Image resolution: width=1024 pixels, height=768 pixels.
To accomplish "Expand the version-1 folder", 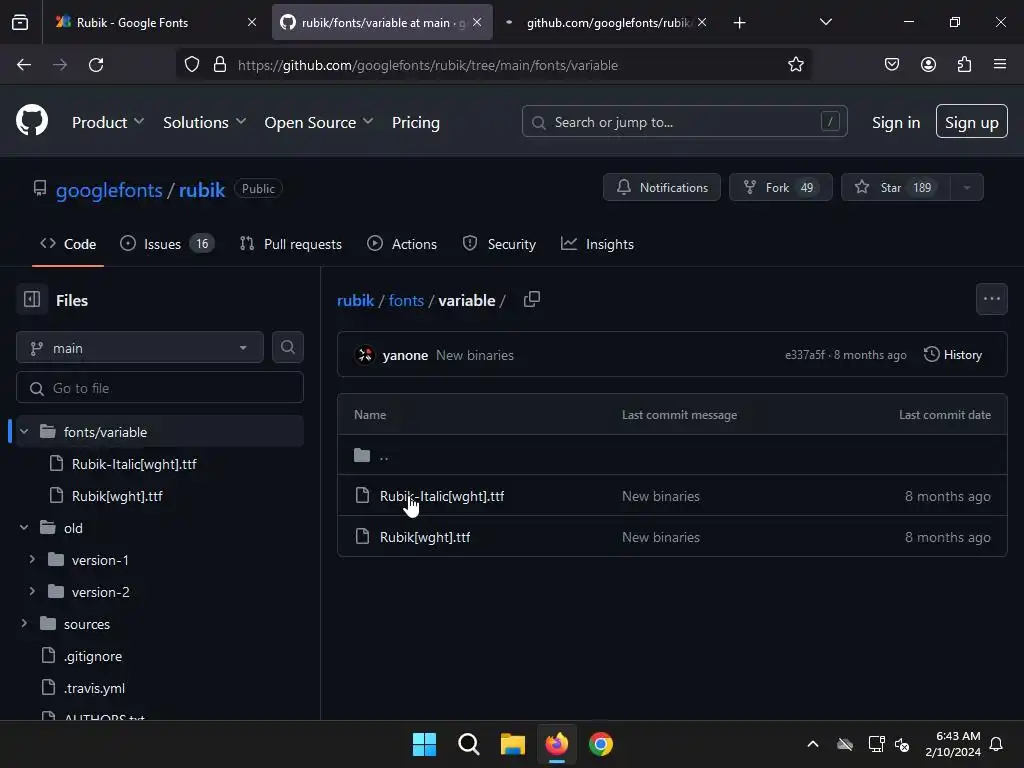I will (32, 560).
